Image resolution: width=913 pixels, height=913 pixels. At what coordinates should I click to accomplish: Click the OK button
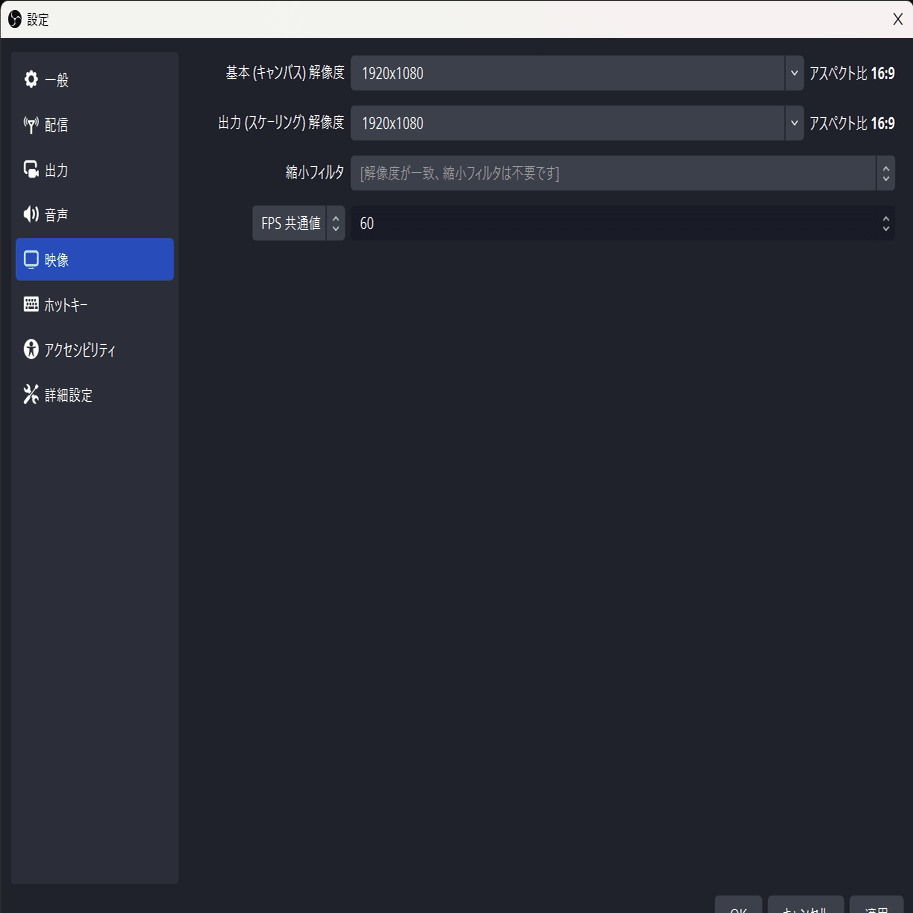[738, 905]
